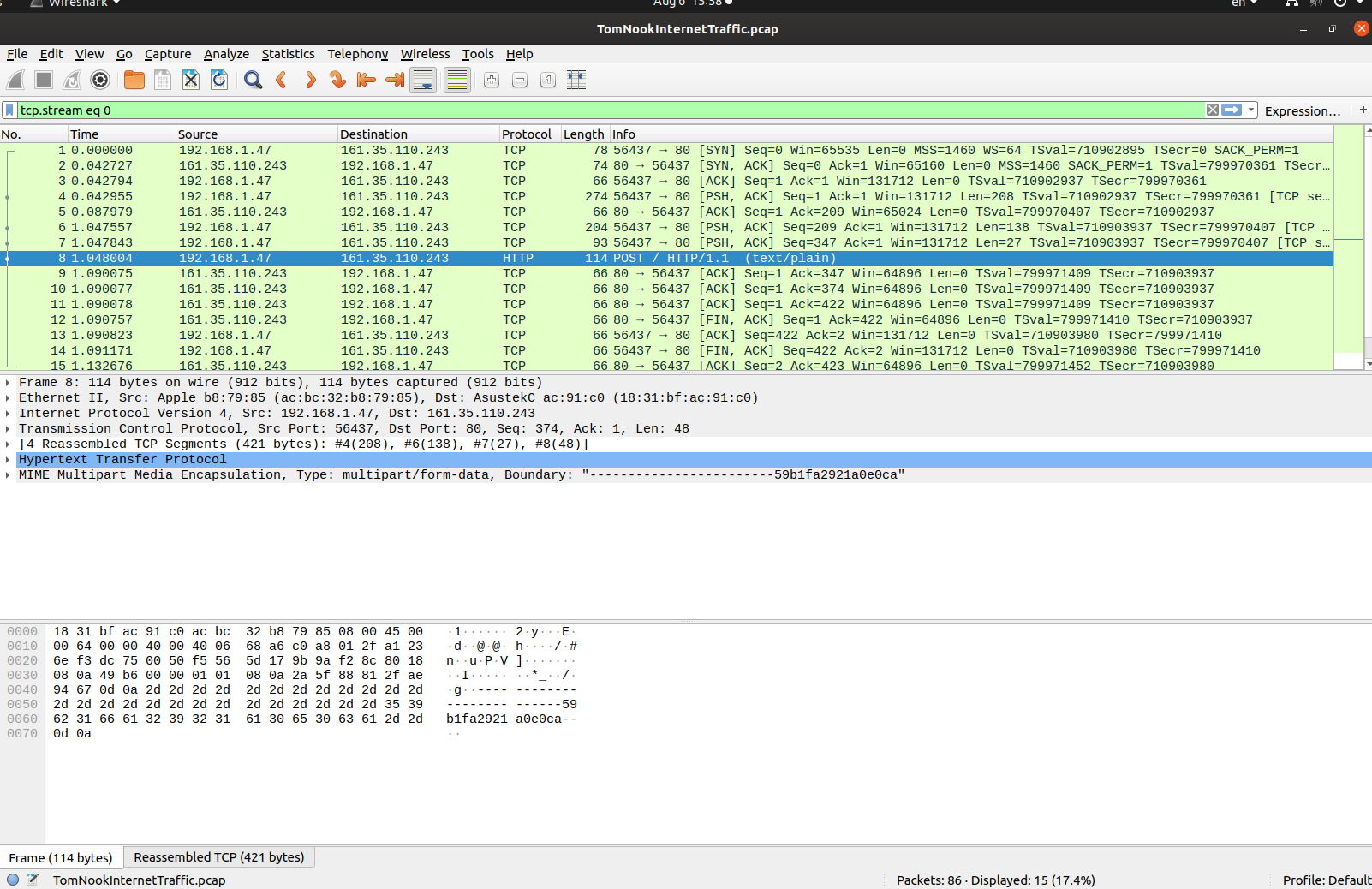Go to the first packet
The height and width of the screenshot is (889, 1372).
pos(366,80)
